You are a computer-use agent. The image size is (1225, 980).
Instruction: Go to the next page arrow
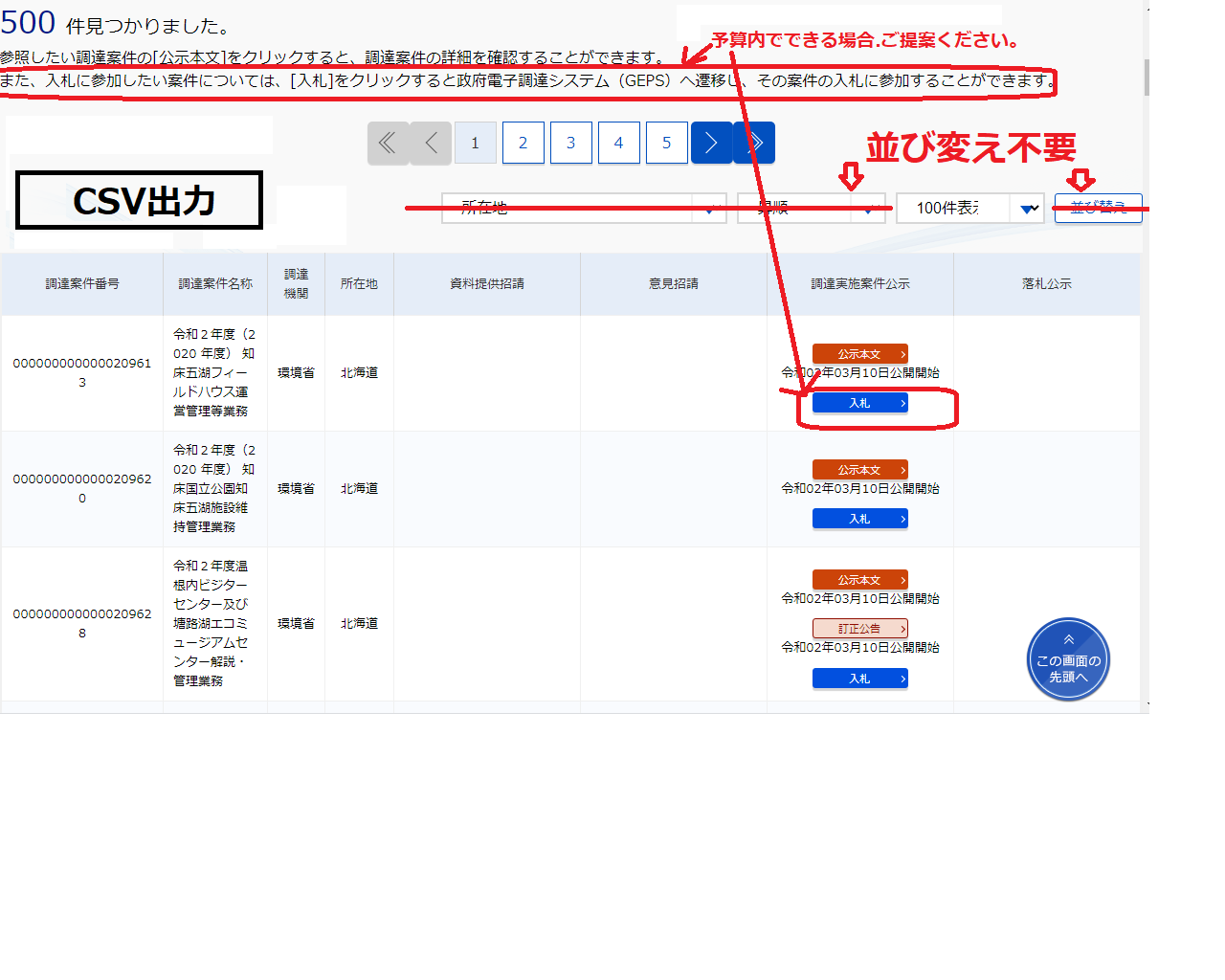pos(711,144)
